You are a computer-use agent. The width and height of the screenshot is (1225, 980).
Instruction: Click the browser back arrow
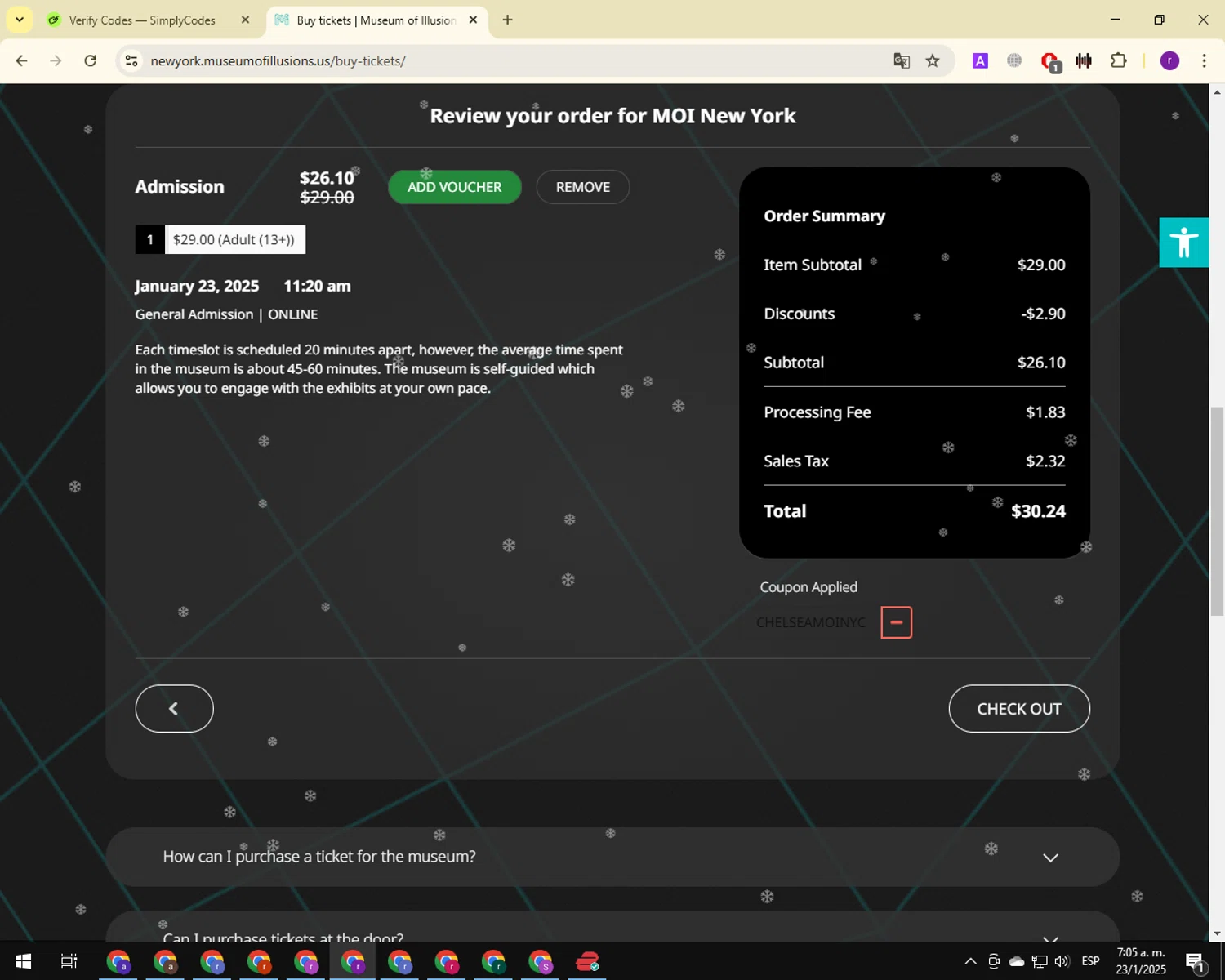(x=22, y=60)
